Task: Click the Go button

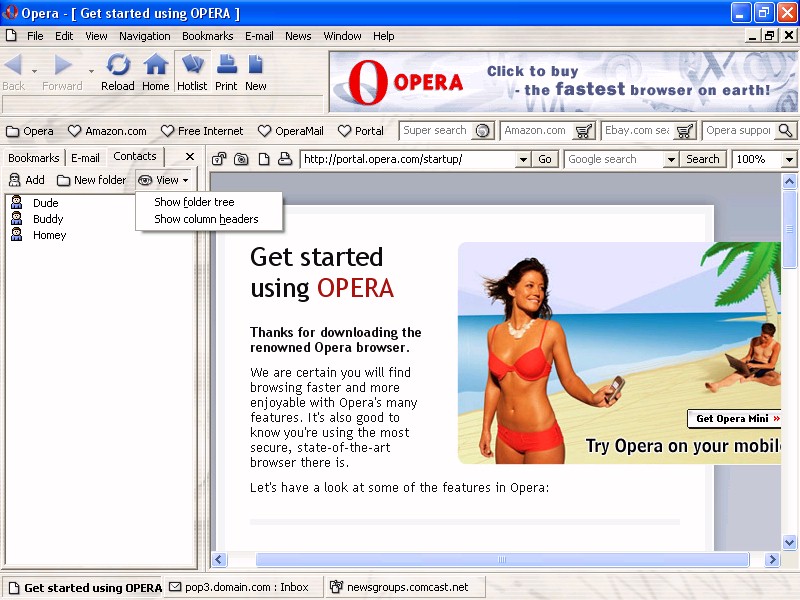Action: [x=545, y=159]
